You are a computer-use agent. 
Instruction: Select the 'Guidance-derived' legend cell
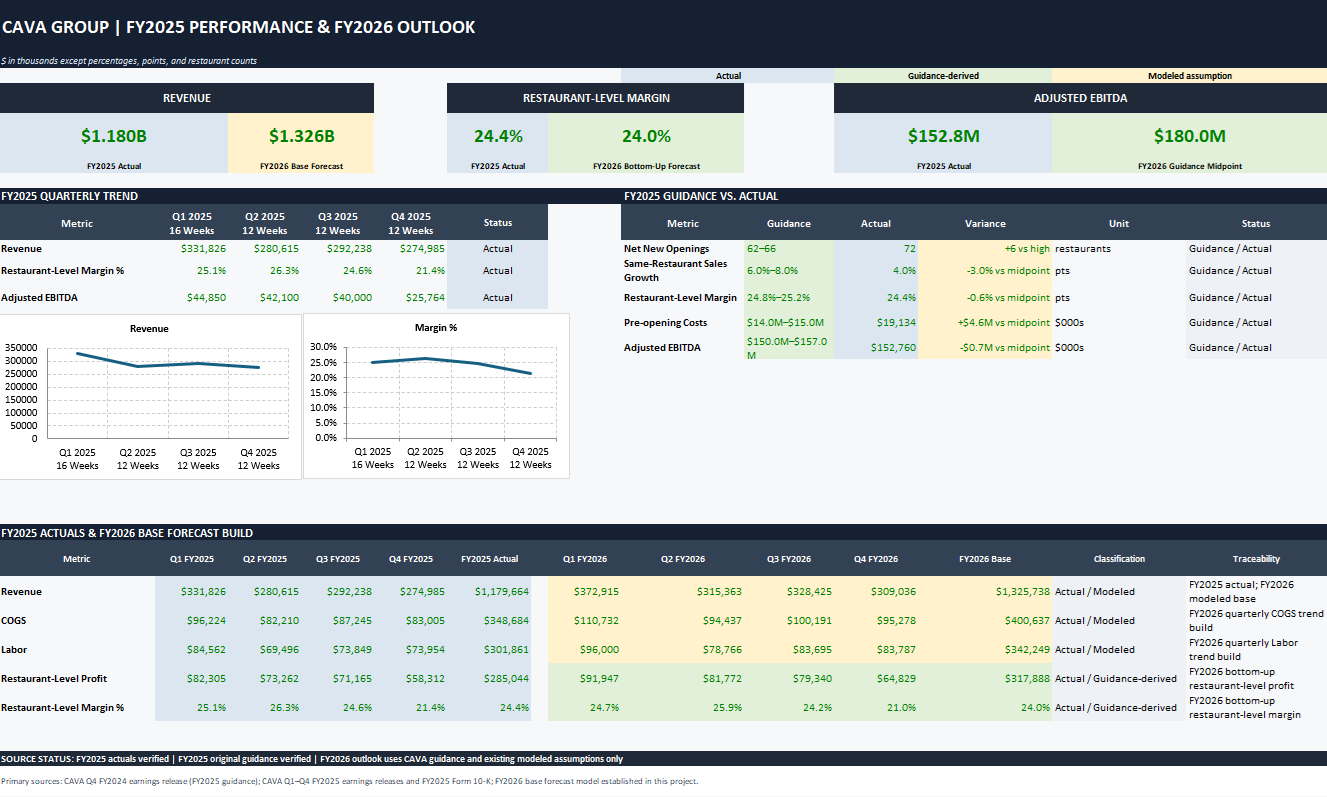point(943,76)
